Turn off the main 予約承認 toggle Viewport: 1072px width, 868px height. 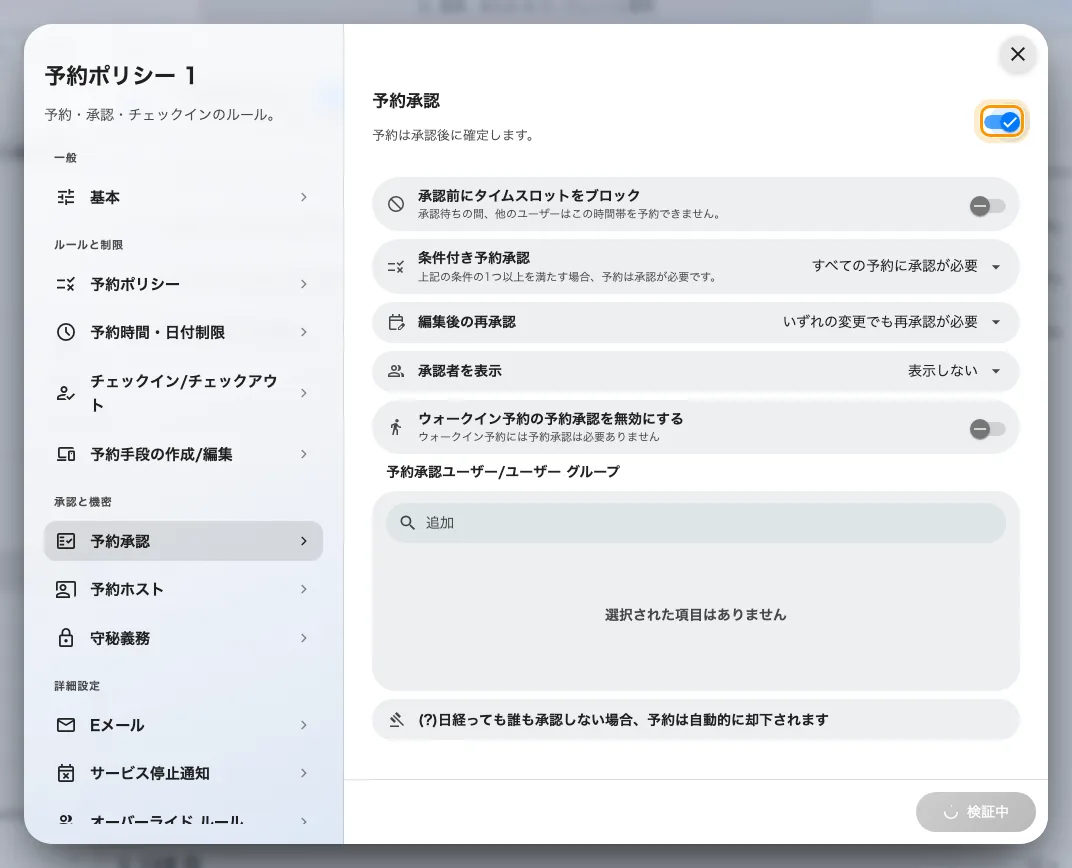pos(1002,122)
